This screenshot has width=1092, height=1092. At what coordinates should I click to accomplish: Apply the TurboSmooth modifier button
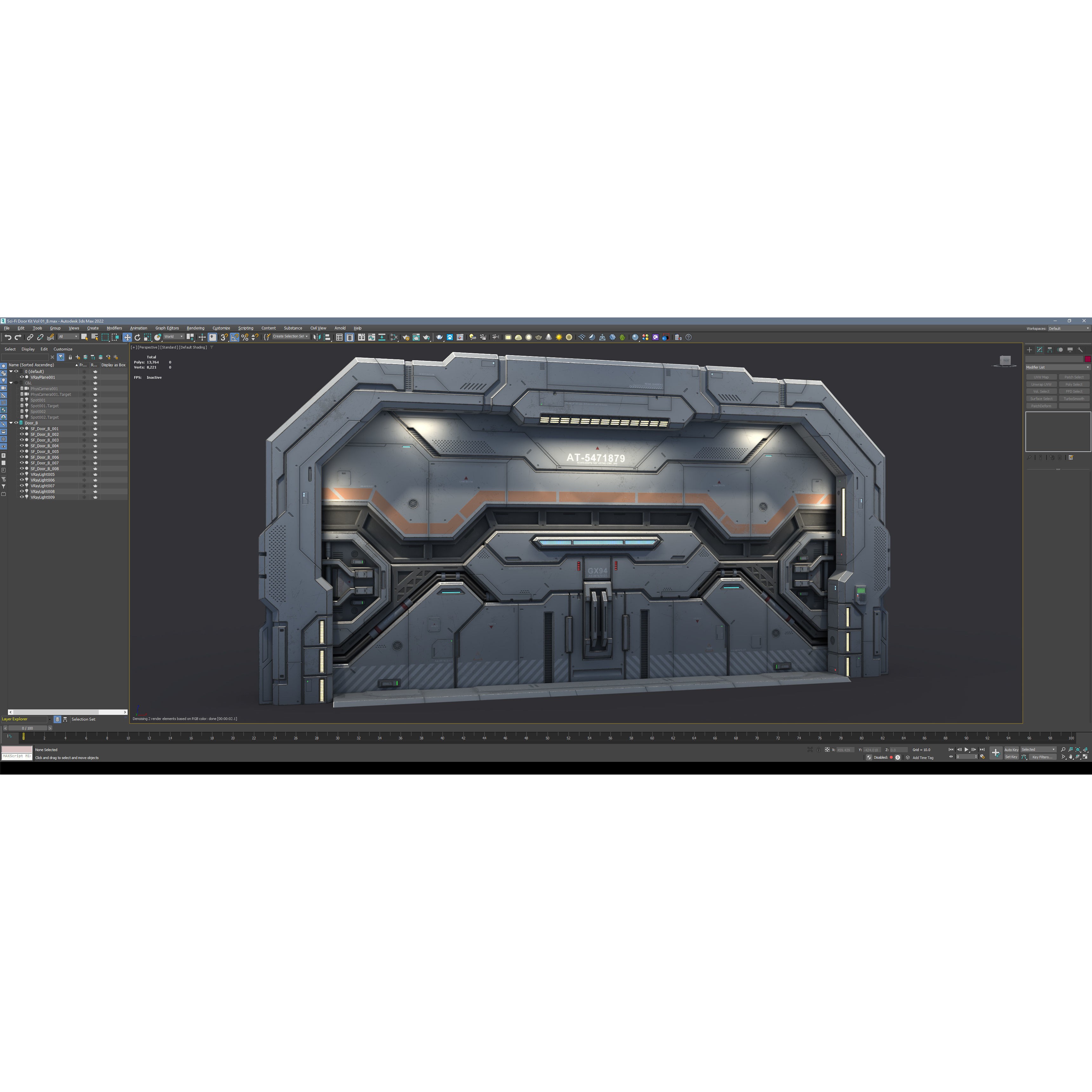point(1074,398)
